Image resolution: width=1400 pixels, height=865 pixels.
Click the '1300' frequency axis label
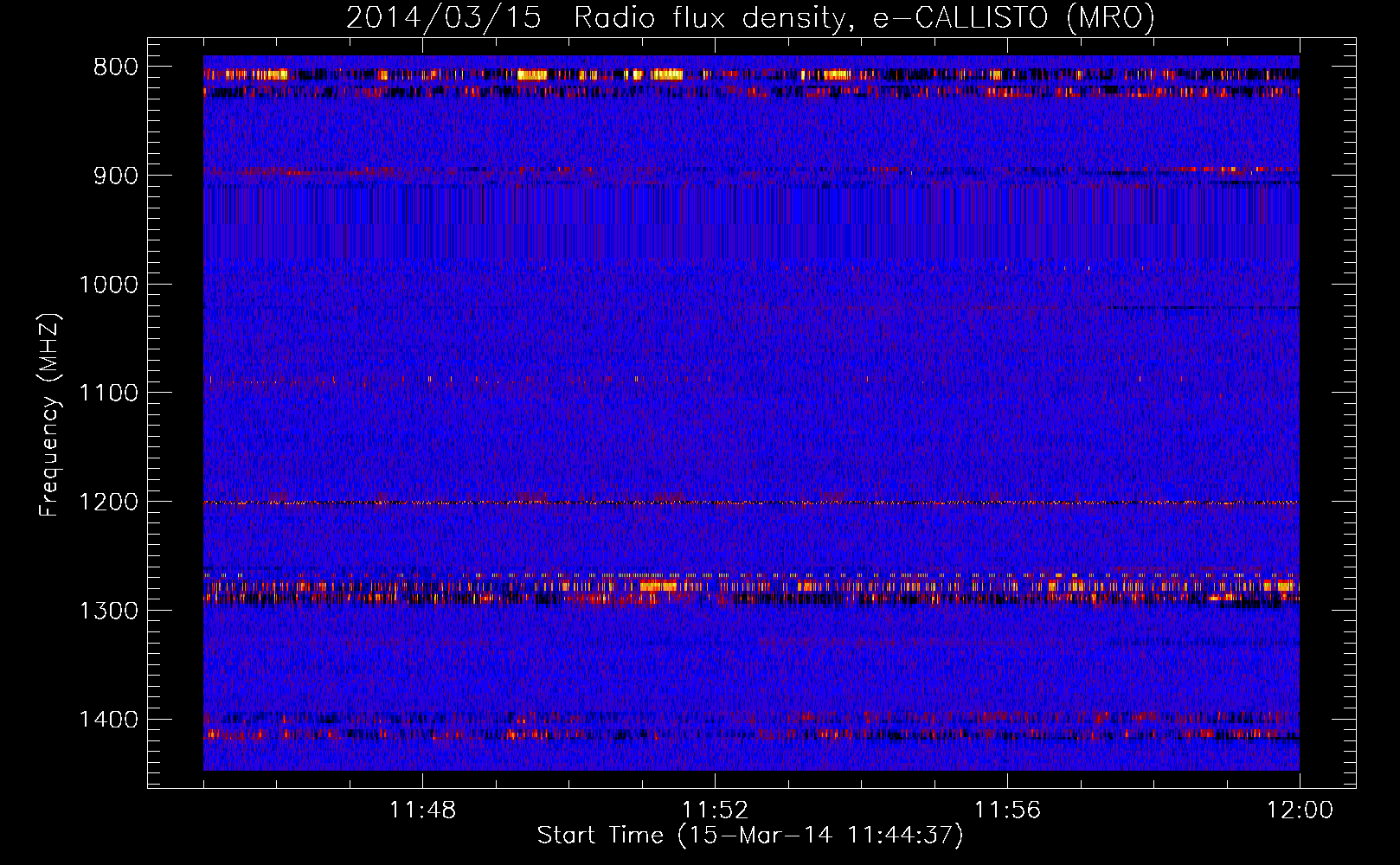pyautogui.click(x=108, y=611)
